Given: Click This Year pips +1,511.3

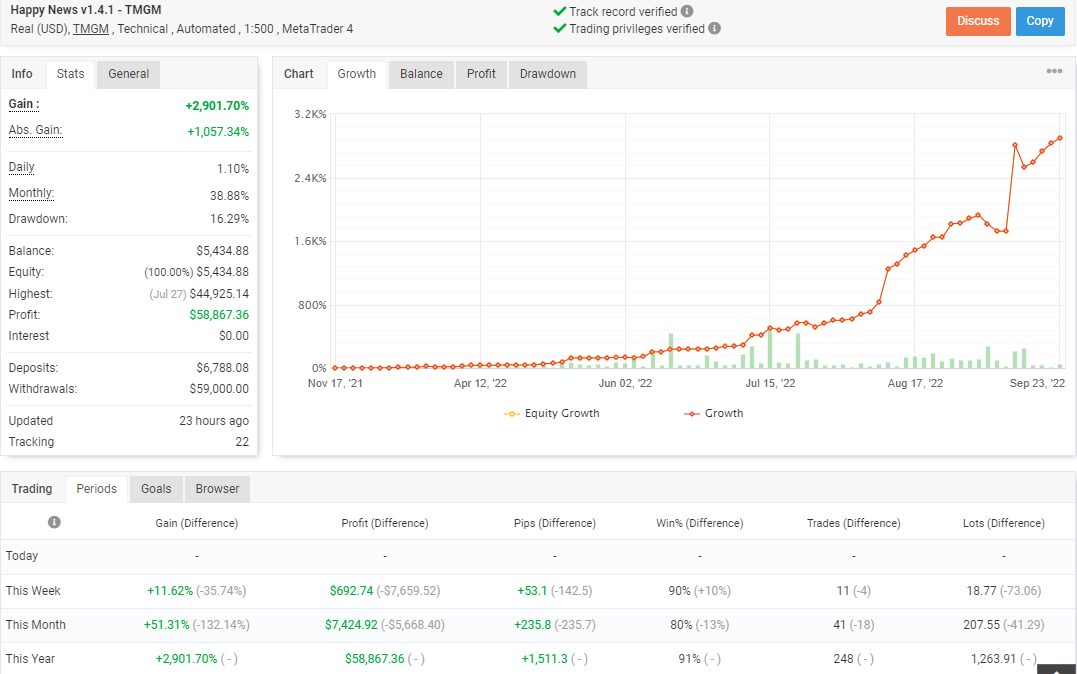Looking at the screenshot, I should [x=545, y=659].
